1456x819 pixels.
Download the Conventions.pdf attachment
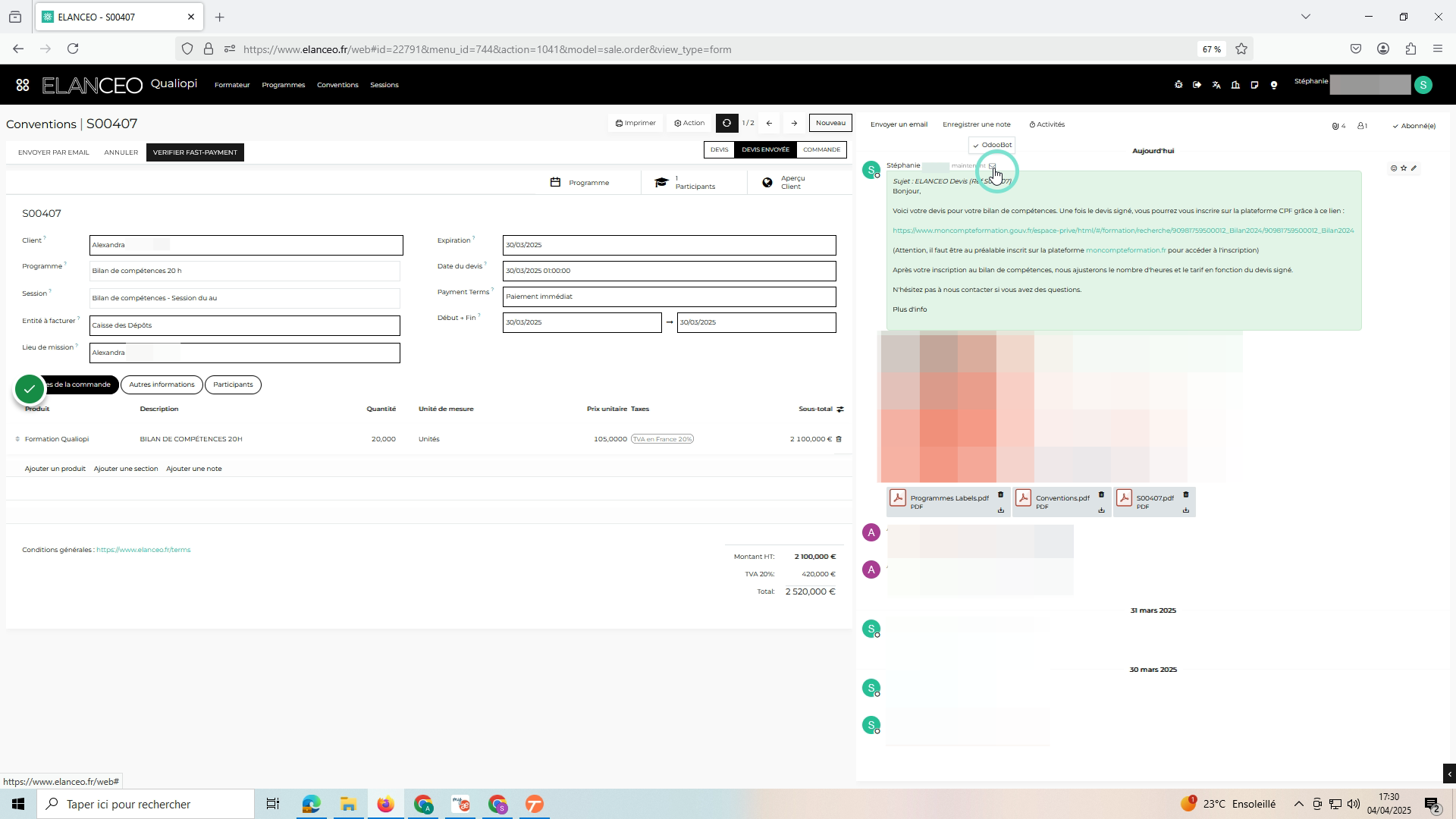[x=1101, y=510]
